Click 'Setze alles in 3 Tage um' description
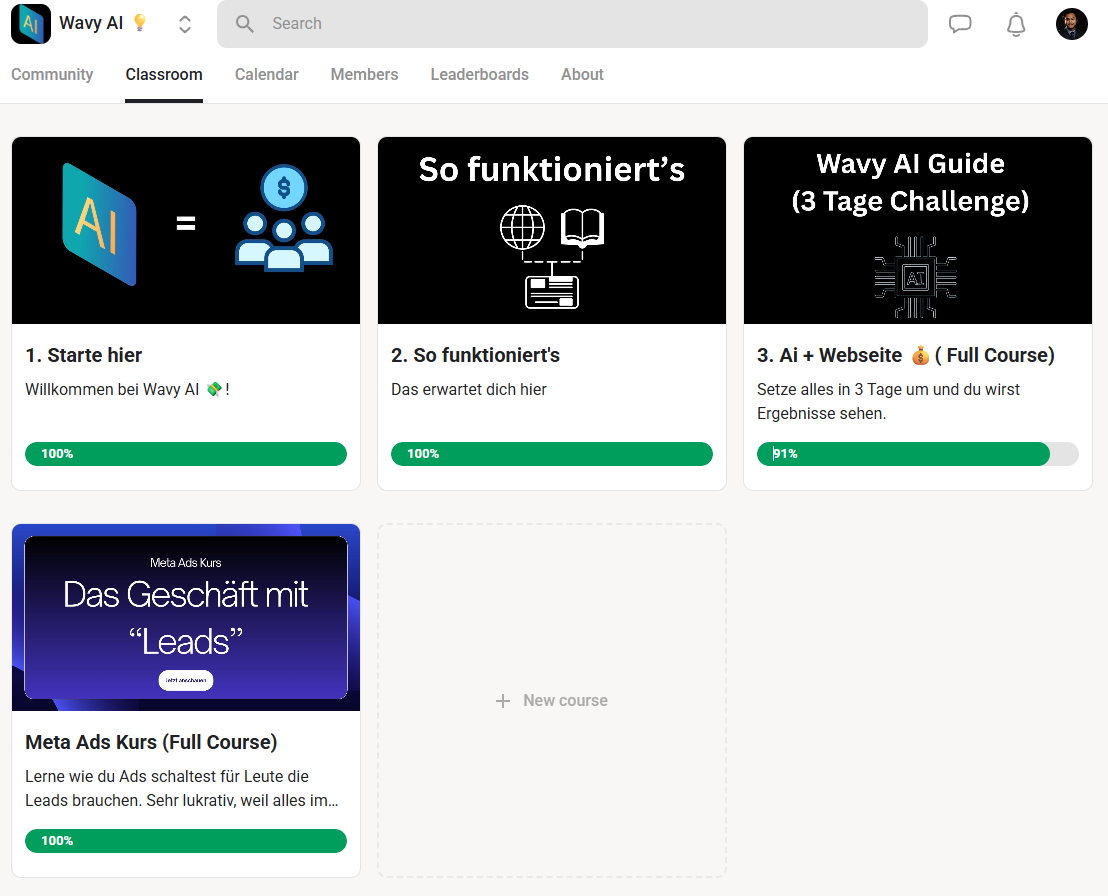This screenshot has width=1108, height=896. tap(888, 401)
